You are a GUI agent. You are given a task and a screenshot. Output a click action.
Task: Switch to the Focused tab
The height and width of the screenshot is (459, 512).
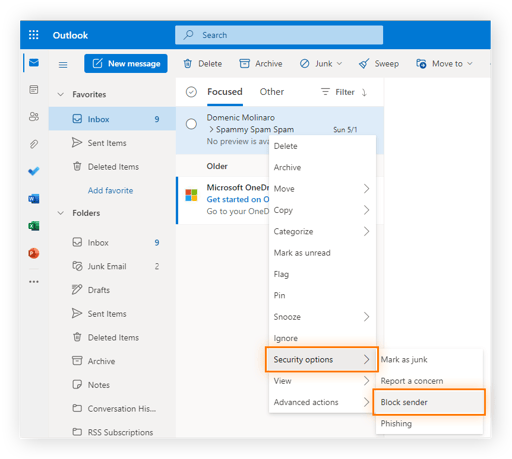[225, 92]
